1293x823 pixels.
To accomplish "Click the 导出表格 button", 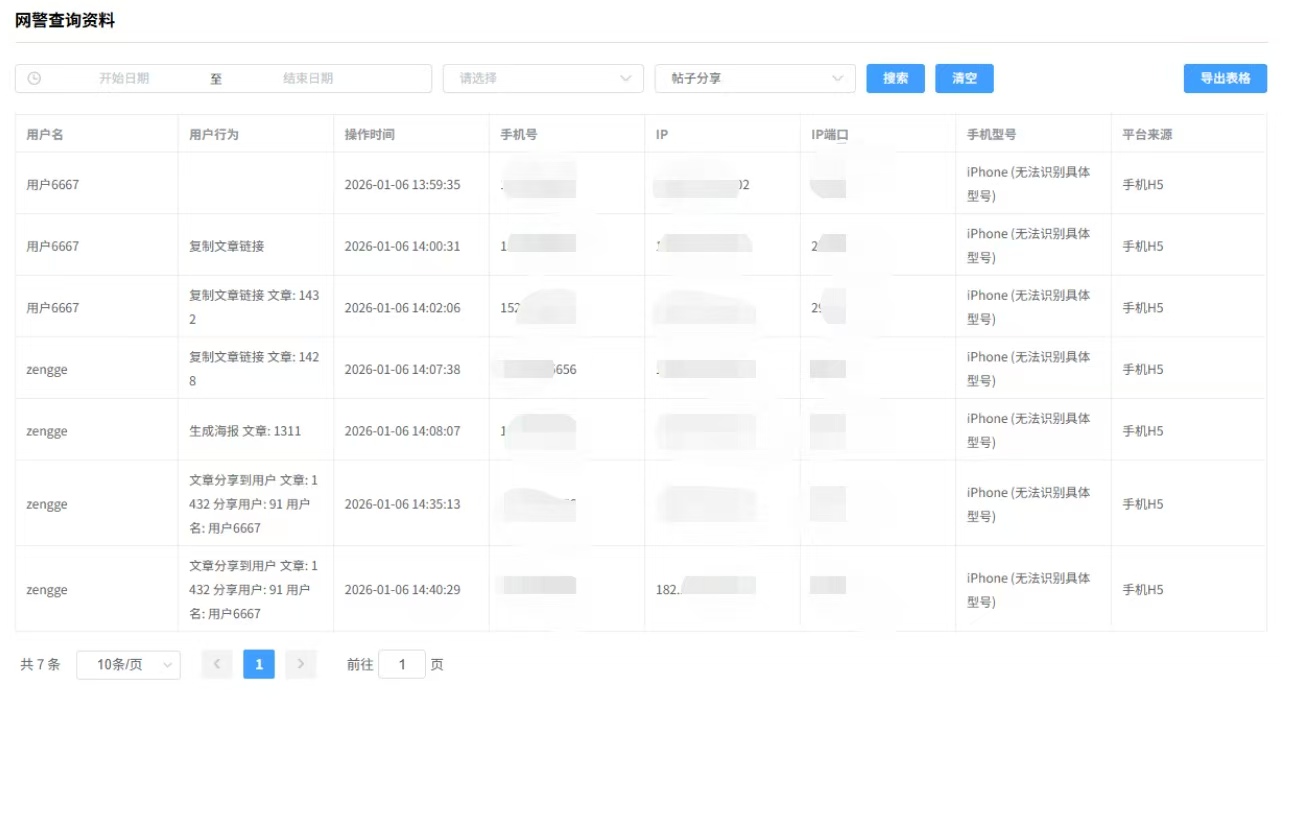I will click(1224, 78).
